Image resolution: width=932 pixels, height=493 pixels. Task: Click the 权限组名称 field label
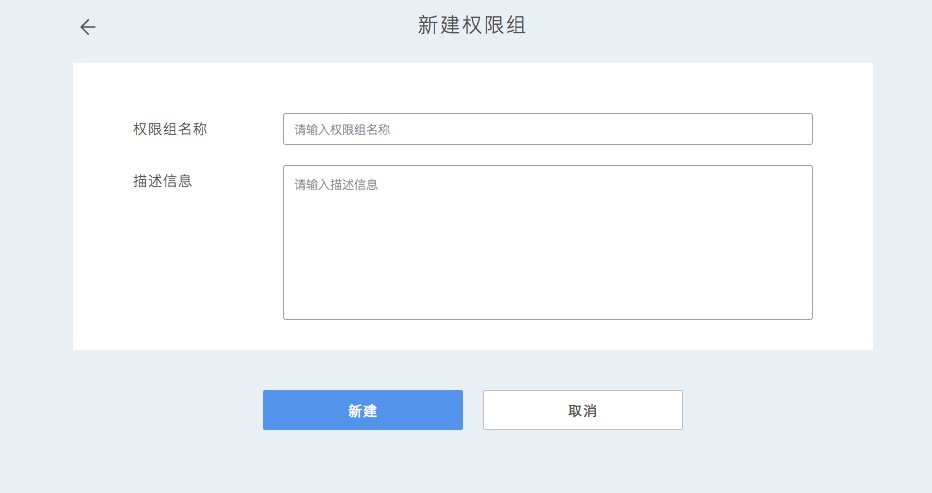[170, 129]
